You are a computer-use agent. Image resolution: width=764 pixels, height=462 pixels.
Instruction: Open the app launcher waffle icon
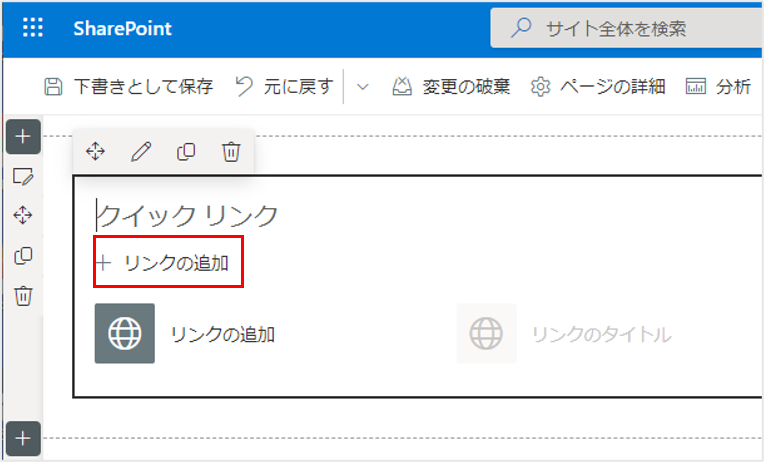coord(33,28)
